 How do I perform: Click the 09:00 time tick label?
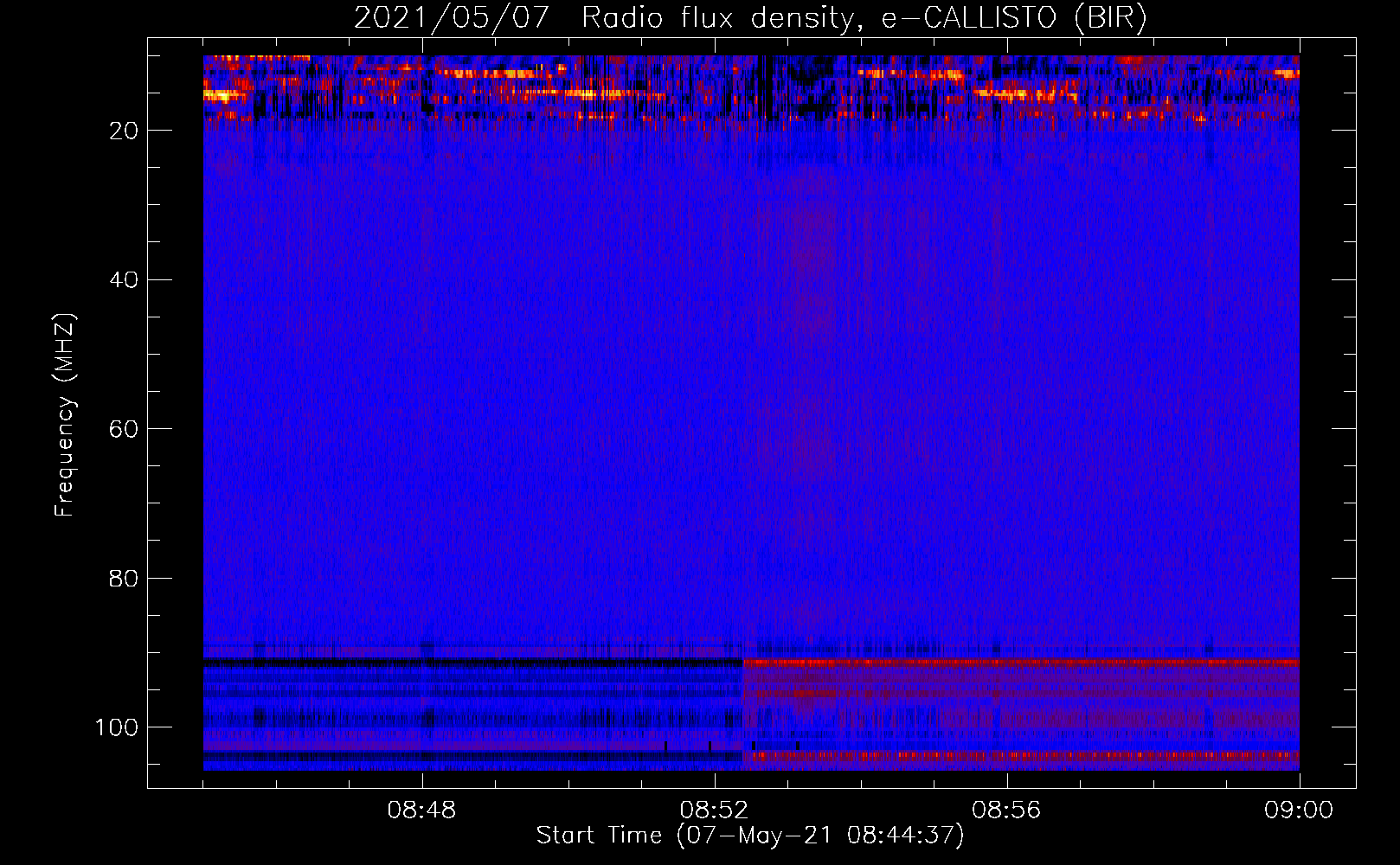[x=1300, y=811]
